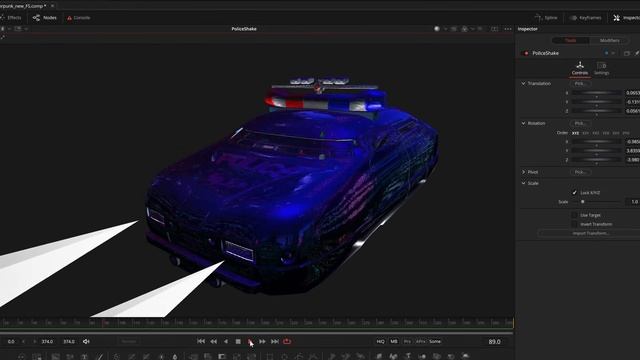The height and width of the screenshot is (360, 640).
Task: Play in reverse
Action: click(x=226, y=341)
